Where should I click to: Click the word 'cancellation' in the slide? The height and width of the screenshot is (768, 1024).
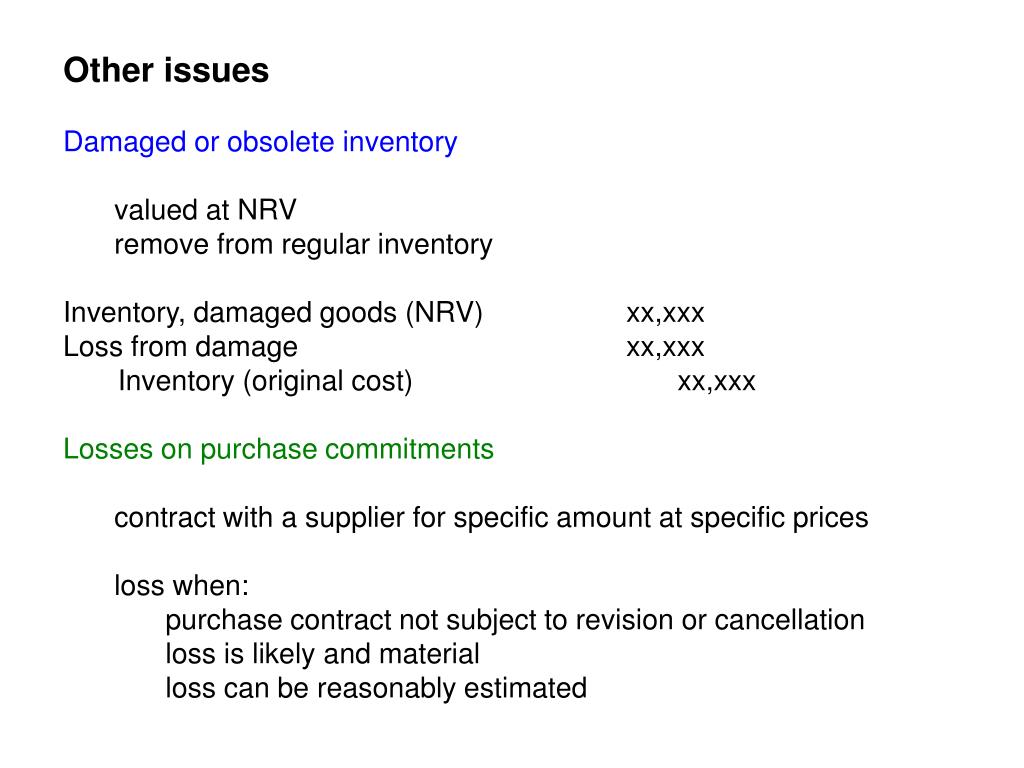(789, 620)
